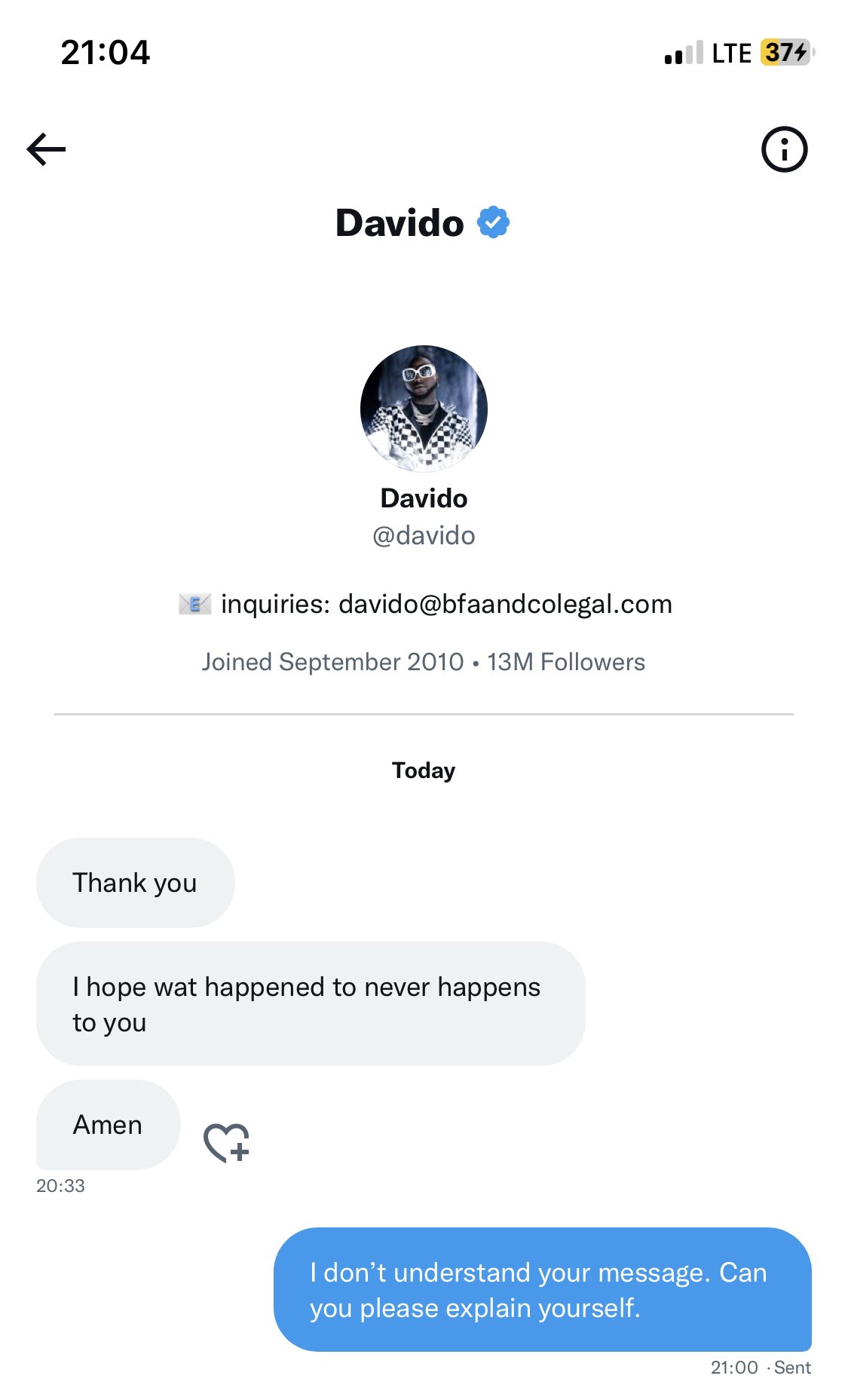This screenshot has width=848, height=1400.
Task: Select the "Amen" message bubble
Action: pos(108,1125)
